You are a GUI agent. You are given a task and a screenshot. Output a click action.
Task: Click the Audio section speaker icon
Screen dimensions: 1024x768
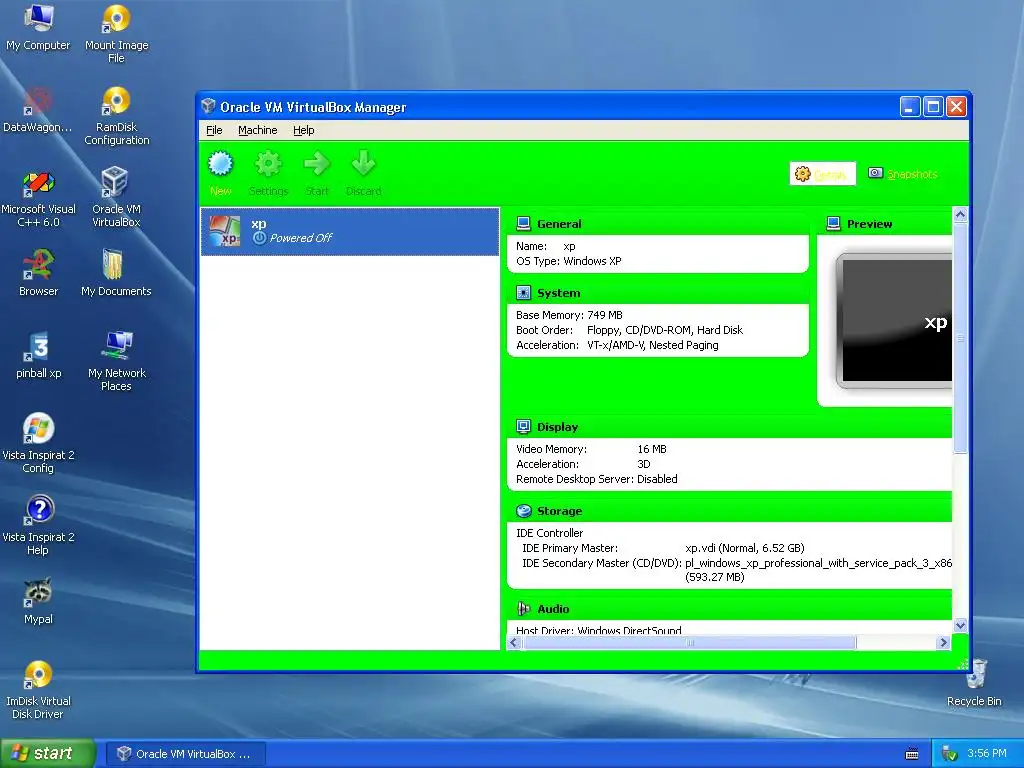[523, 609]
